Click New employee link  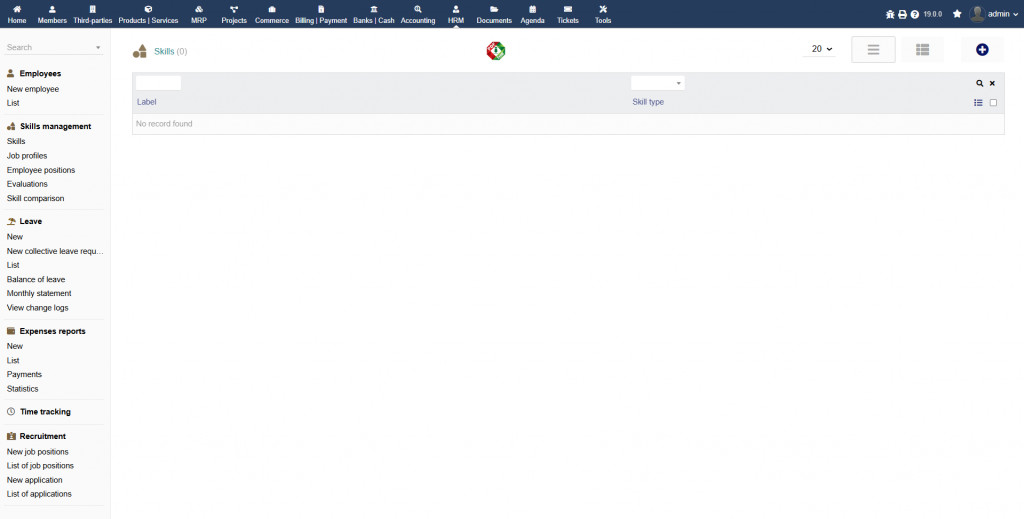pyautogui.click(x=33, y=89)
